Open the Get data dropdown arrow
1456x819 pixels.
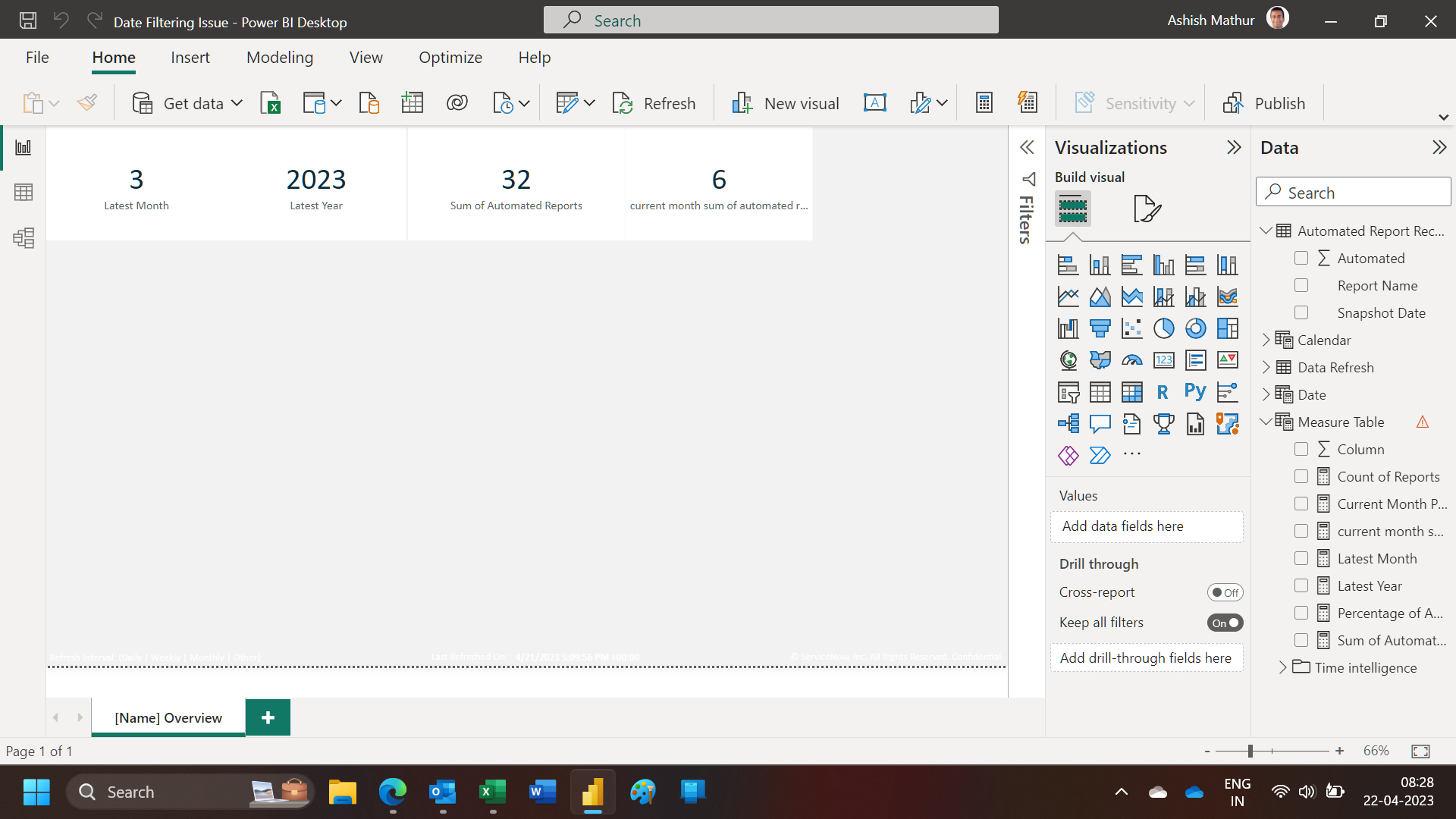pos(237,103)
